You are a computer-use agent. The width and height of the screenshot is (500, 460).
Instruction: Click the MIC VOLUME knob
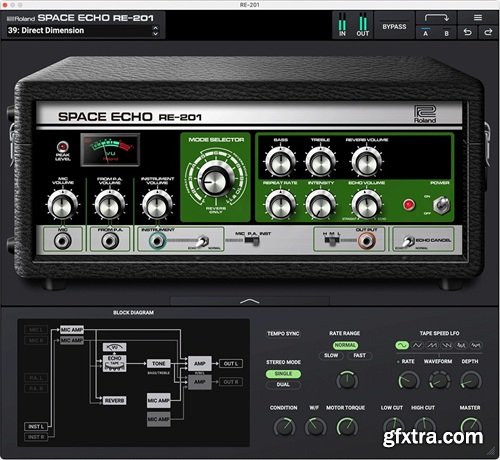coord(62,206)
